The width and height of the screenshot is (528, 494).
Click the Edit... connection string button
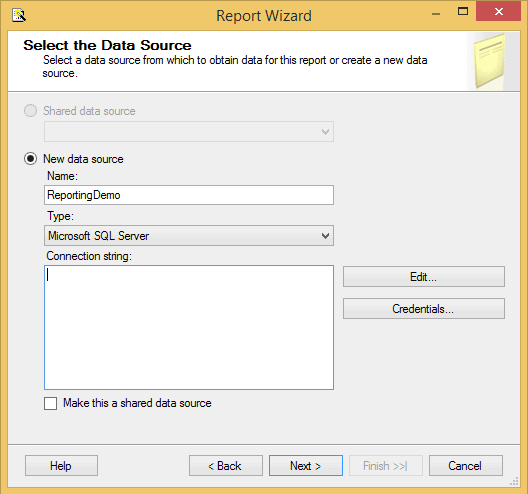coord(424,277)
